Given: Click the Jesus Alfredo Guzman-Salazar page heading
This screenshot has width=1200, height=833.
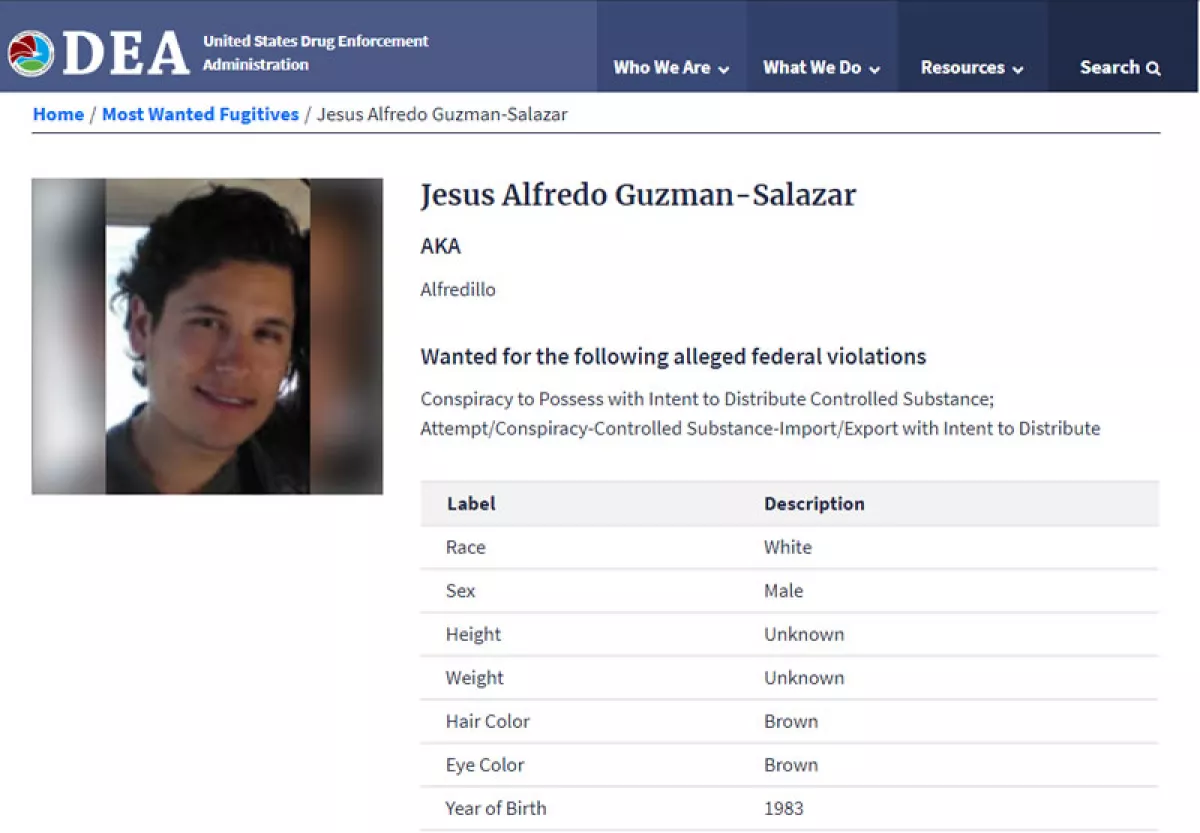Looking at the screenshot, I should (x=638, y=195).
